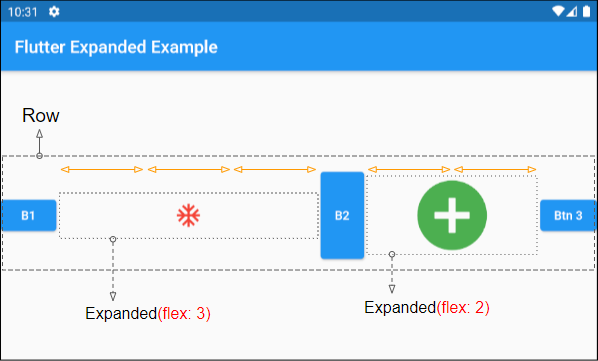Click the settings gear in status bar

pos(54,12)
